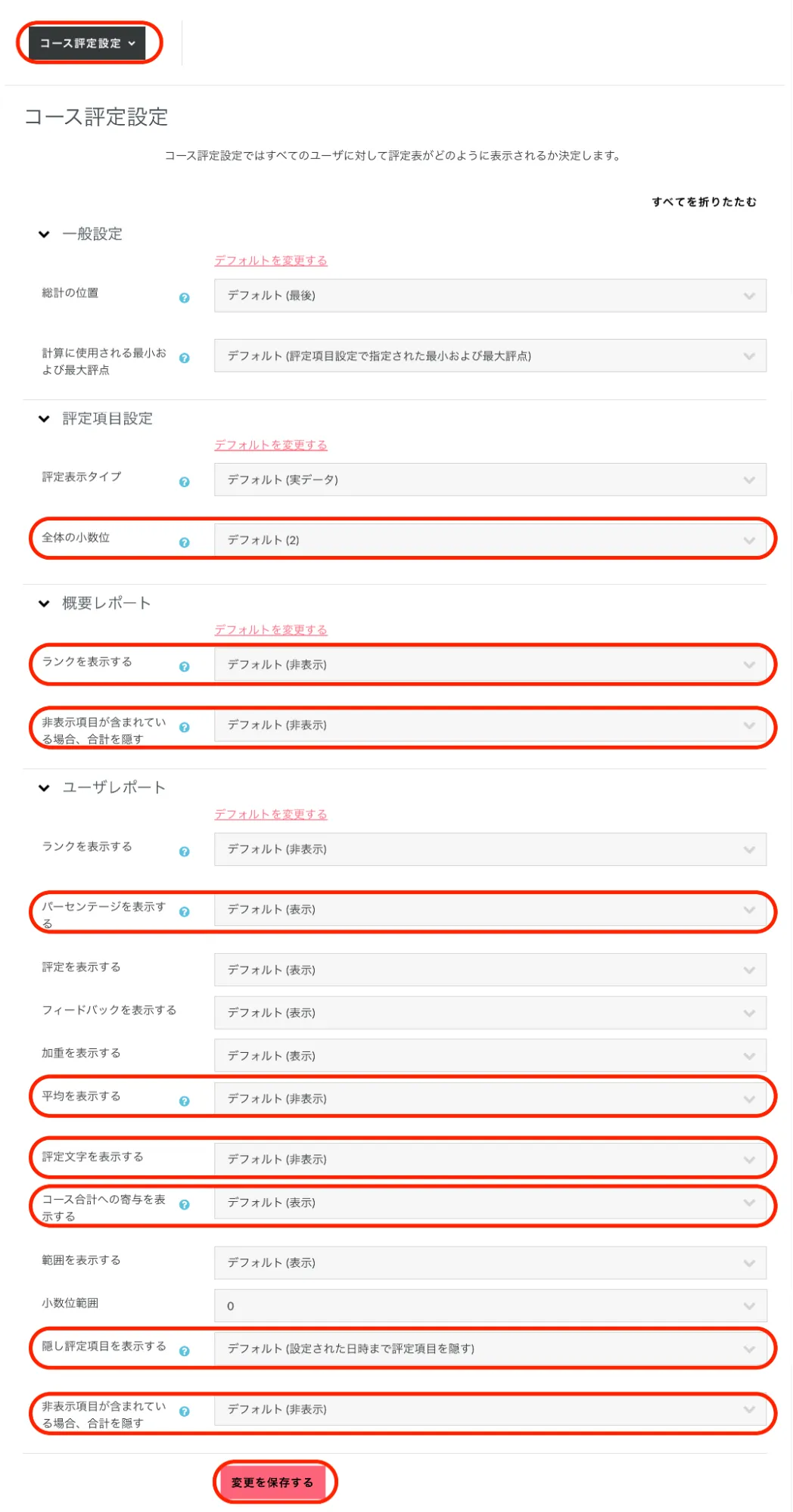793x1512 pixels.
Task: Click help icon for 計算に使用される最小および最大評点
Action: 184,358
